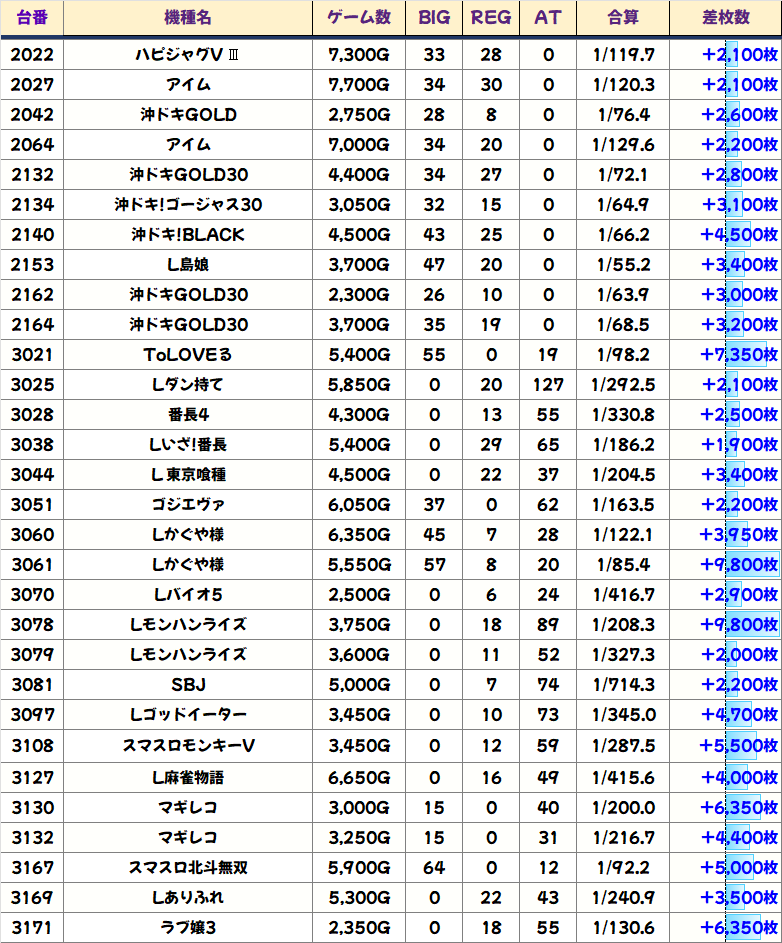Click ラブ嬢3 machine name
This screenshot has width=782, height=943.
pos(188,929)
